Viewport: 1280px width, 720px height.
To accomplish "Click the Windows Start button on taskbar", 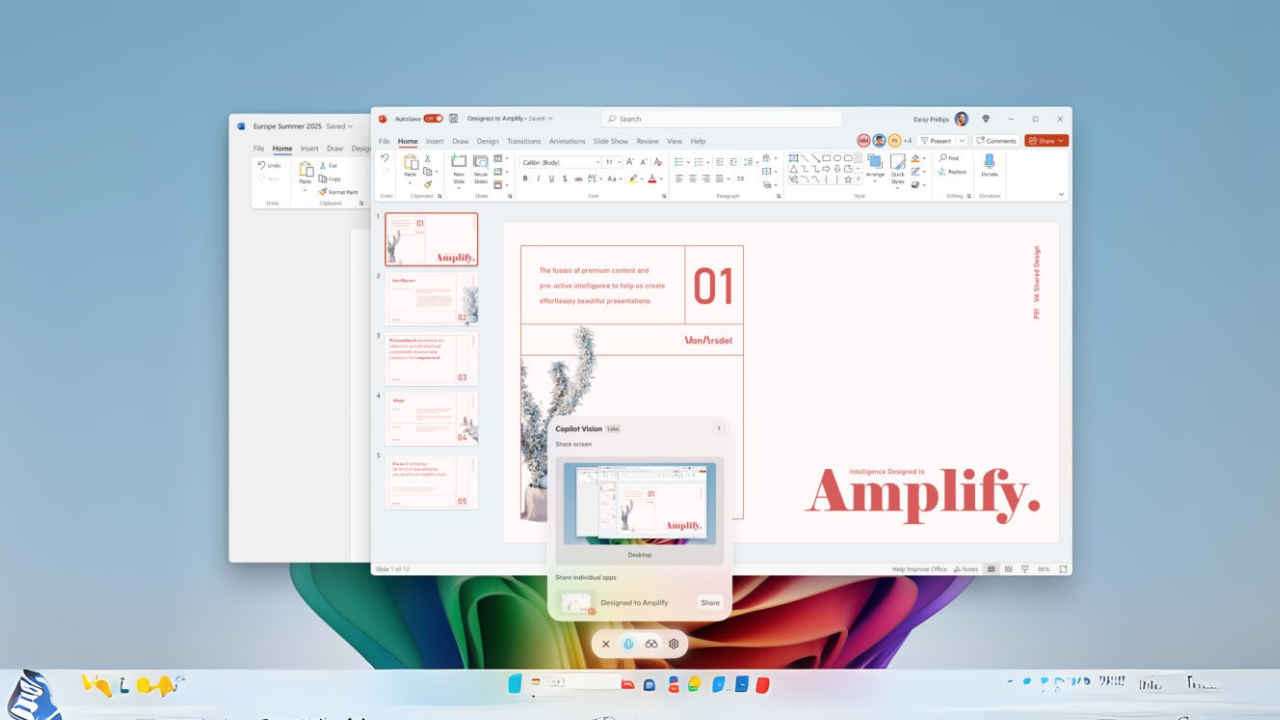I will pyautogui.click(x=515, y=684).
